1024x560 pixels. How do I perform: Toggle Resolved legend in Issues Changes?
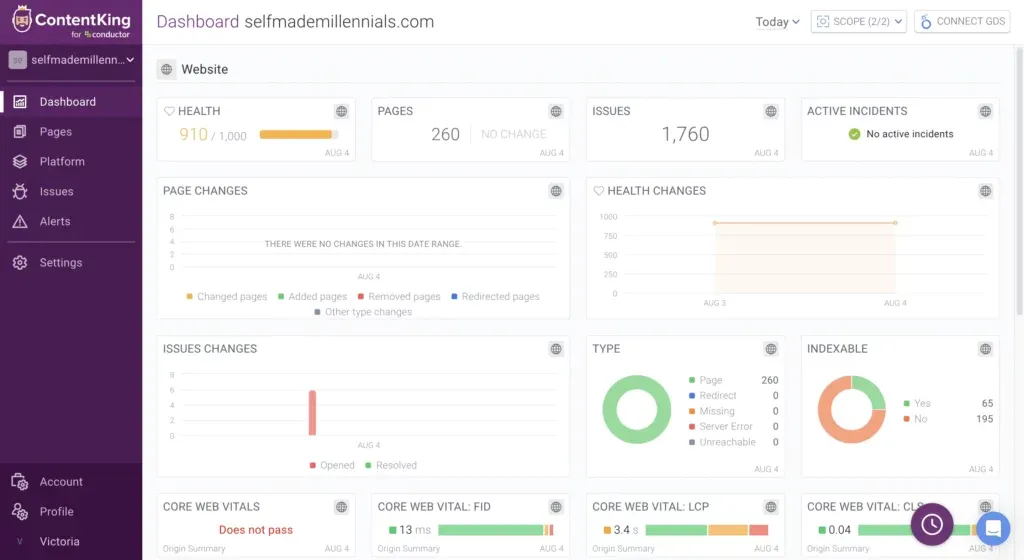click(391, 466)
